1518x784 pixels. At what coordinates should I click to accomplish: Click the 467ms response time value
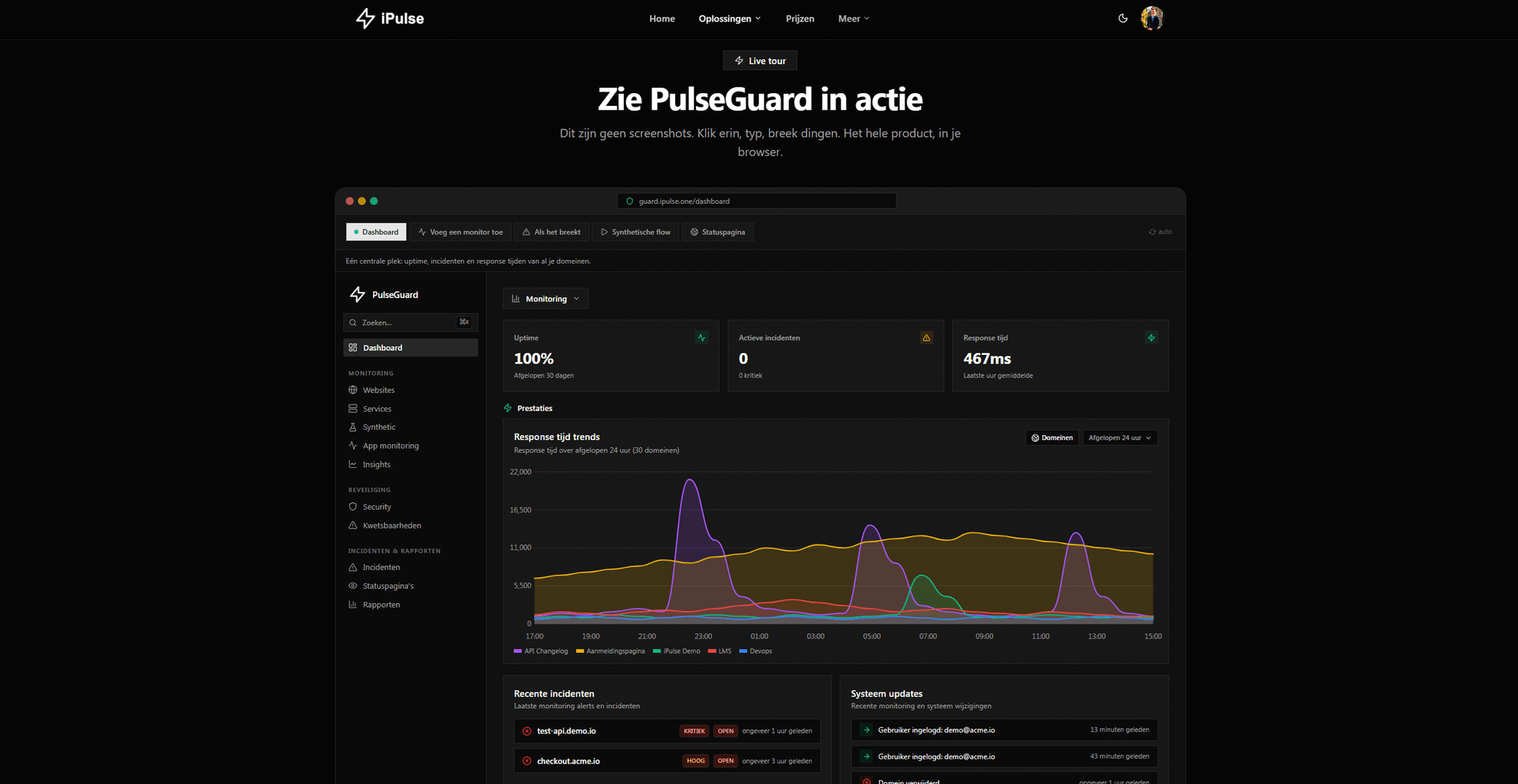click(x=987, y=359)
